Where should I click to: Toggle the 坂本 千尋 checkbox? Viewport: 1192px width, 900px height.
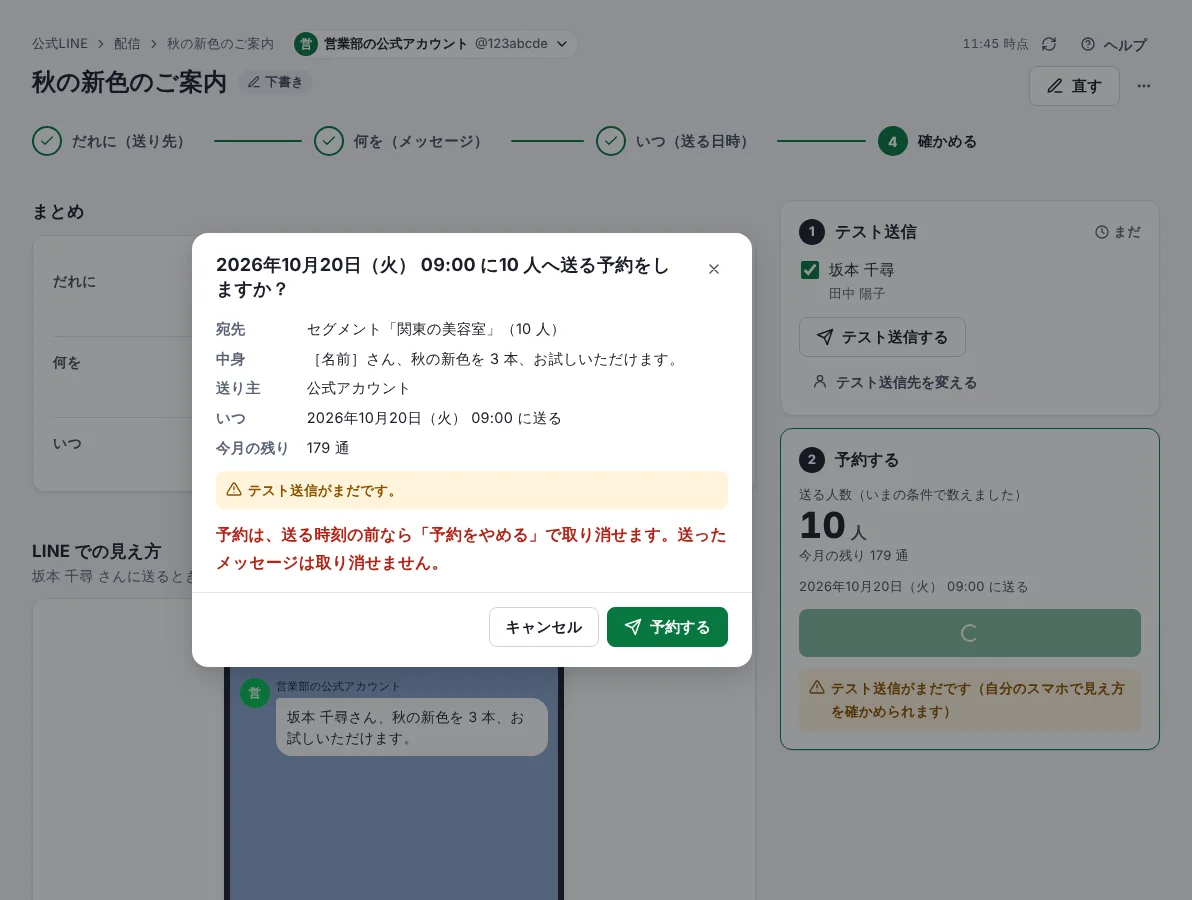[810, 270]
